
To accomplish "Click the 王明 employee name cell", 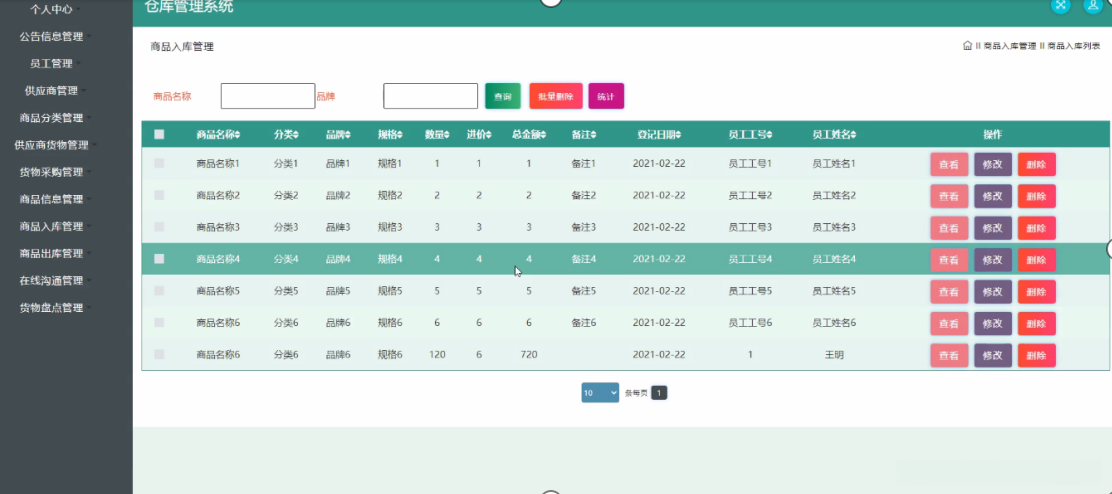I will click(834, 354).
